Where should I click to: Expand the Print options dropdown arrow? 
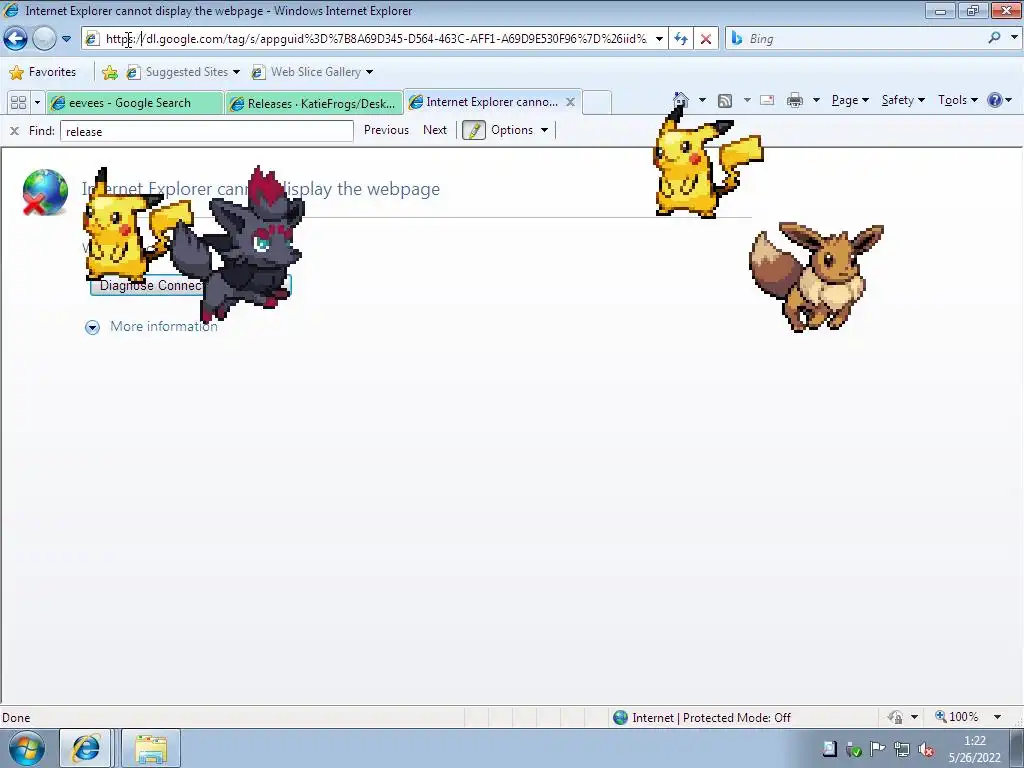(x=816, y=100)
